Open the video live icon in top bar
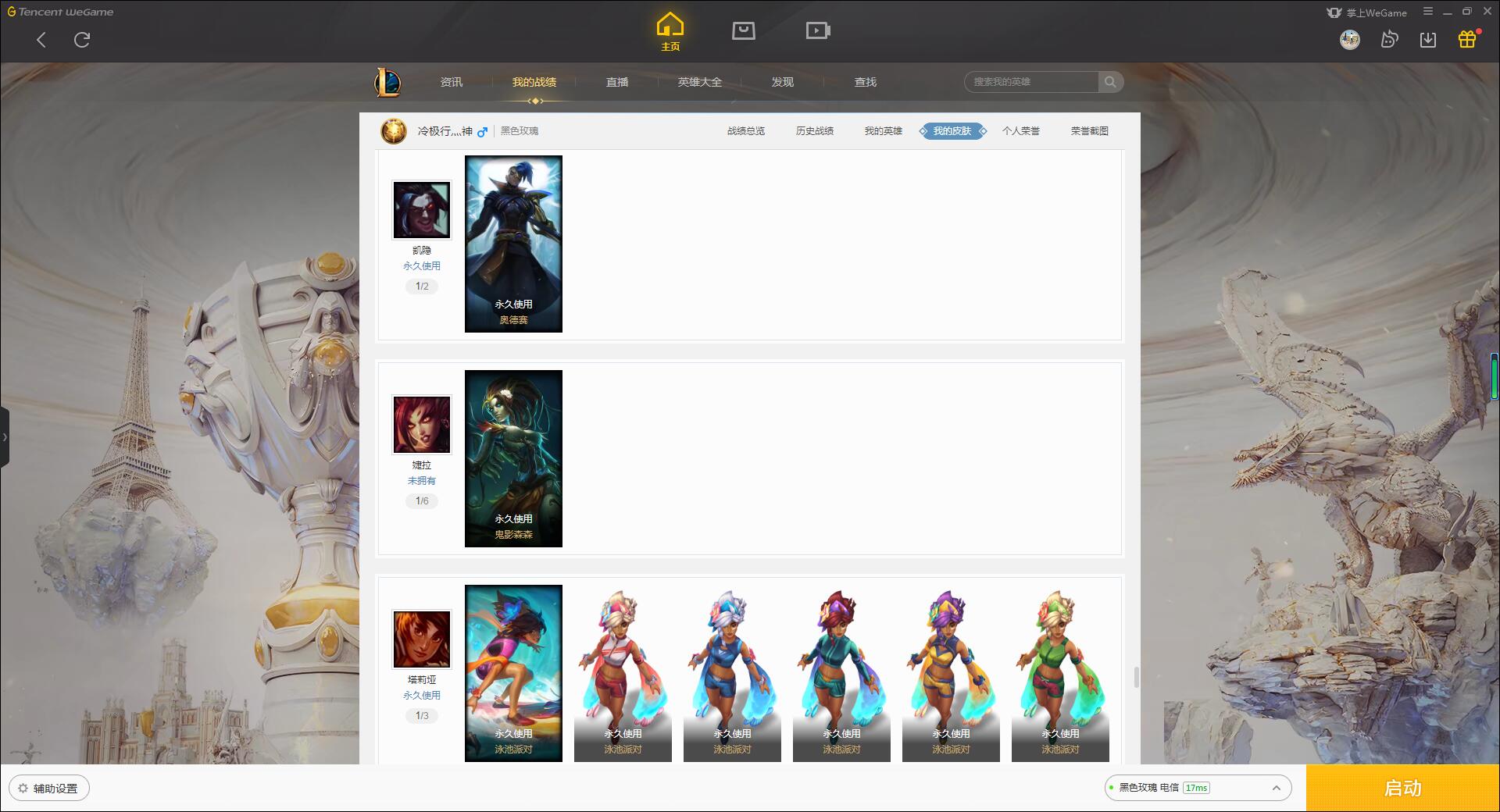This screenshot has width=1500, height=812. point(818,30)
